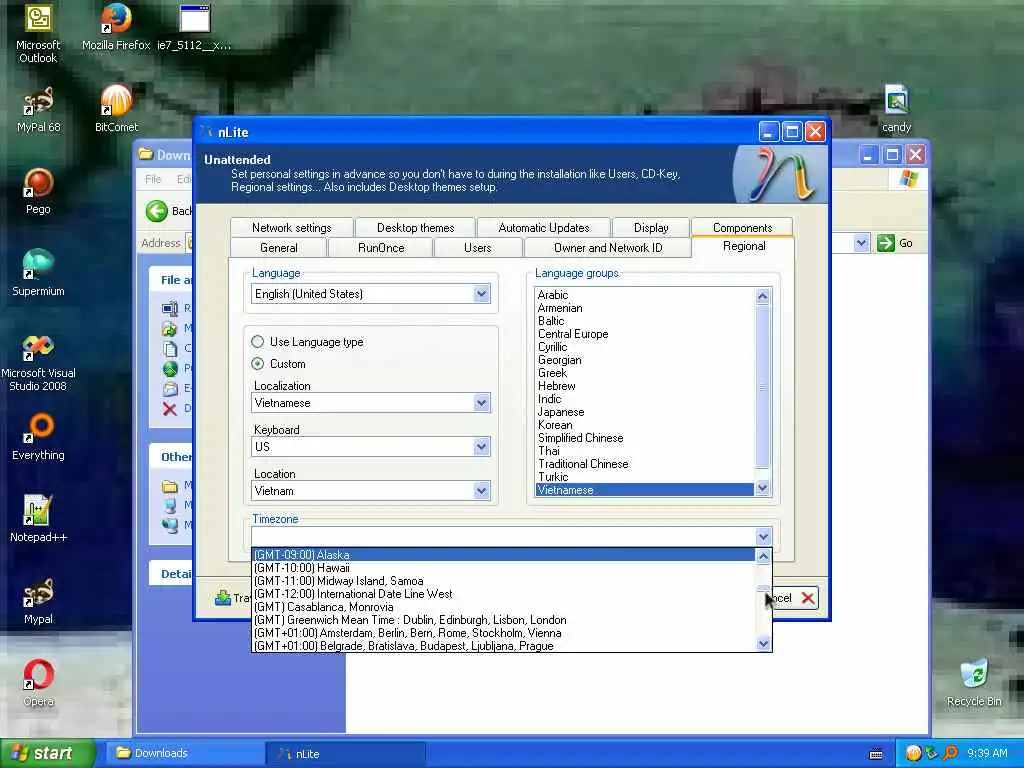Screen dimensions: 1024x768
Task: Choose (GMT+01:00) Belgrade, Bratislava timezone
Action: (x=503, y=645)
